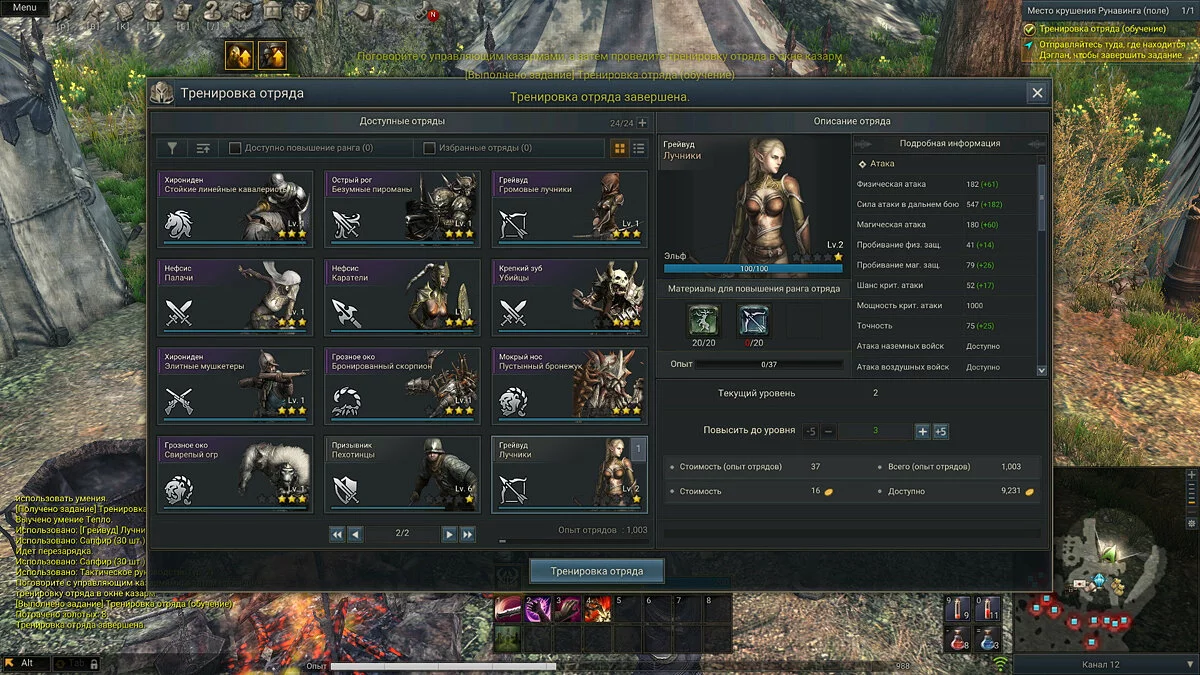Use skill in hotbar slot 2
The image size is (1200, 675).
pyautogui.click(x=538, y=608)
